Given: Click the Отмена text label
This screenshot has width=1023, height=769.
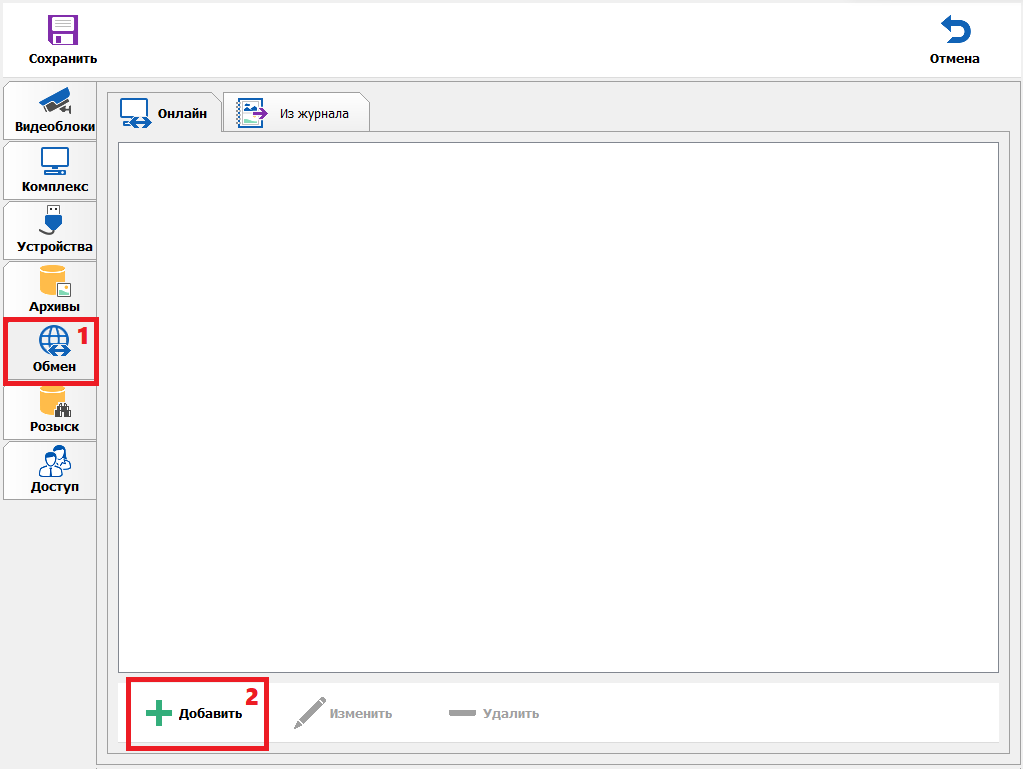Looking at the screenshot, I should click(x=955, y=59).
